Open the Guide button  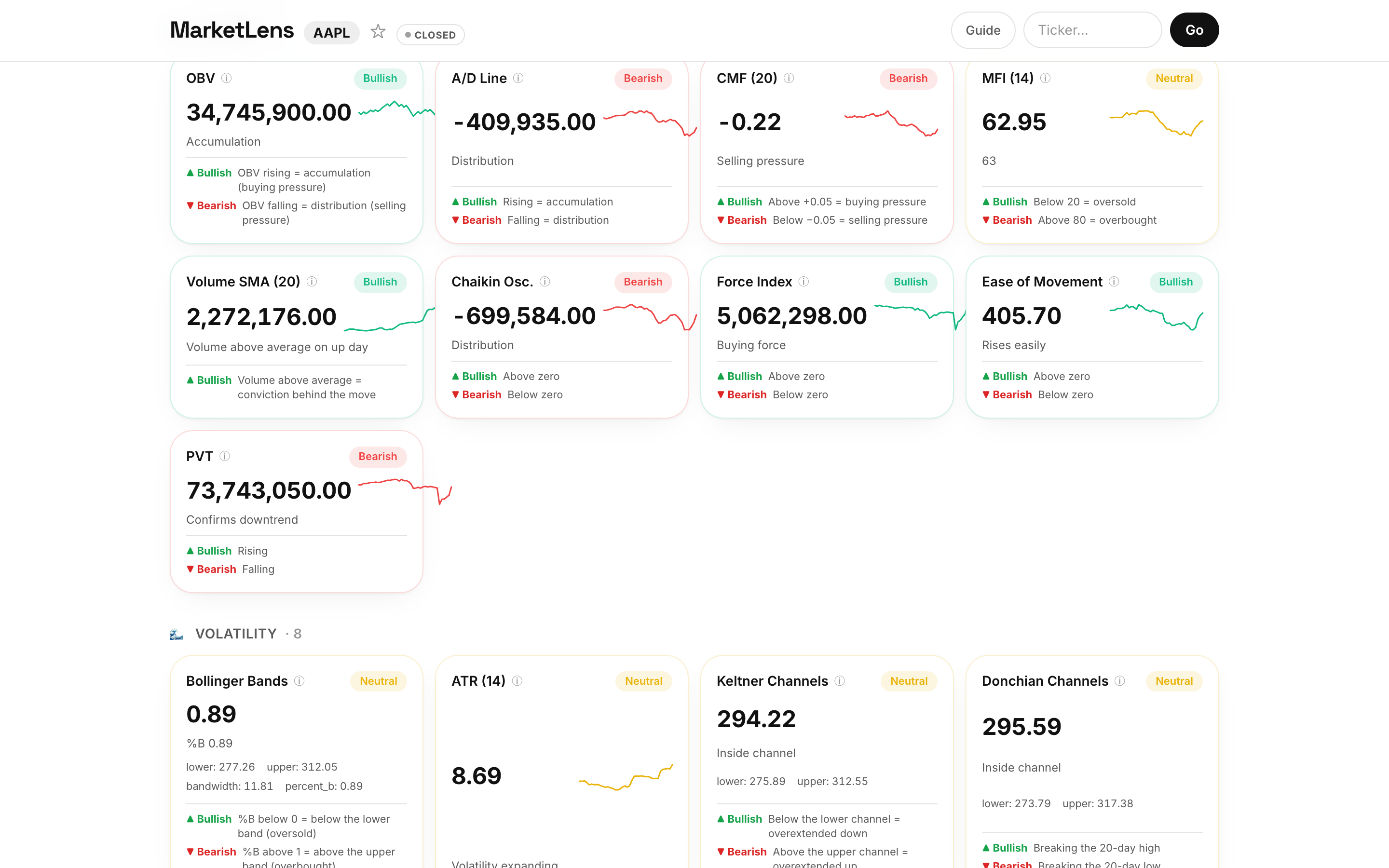(982, 30)
